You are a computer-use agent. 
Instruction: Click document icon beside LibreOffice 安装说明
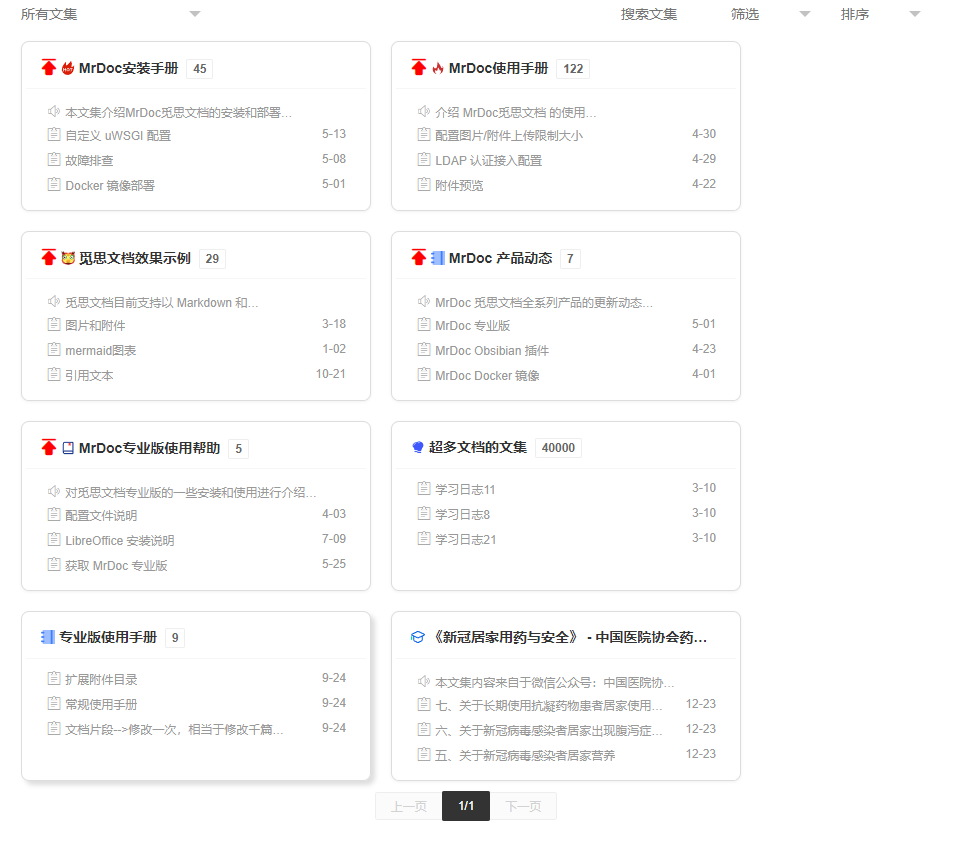(x=54, y=538)
